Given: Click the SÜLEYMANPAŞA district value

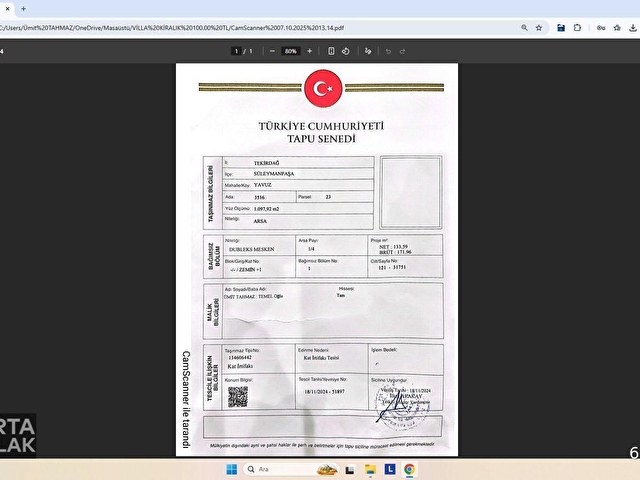Looking at the screenshot, I should [x=273, y=174].
